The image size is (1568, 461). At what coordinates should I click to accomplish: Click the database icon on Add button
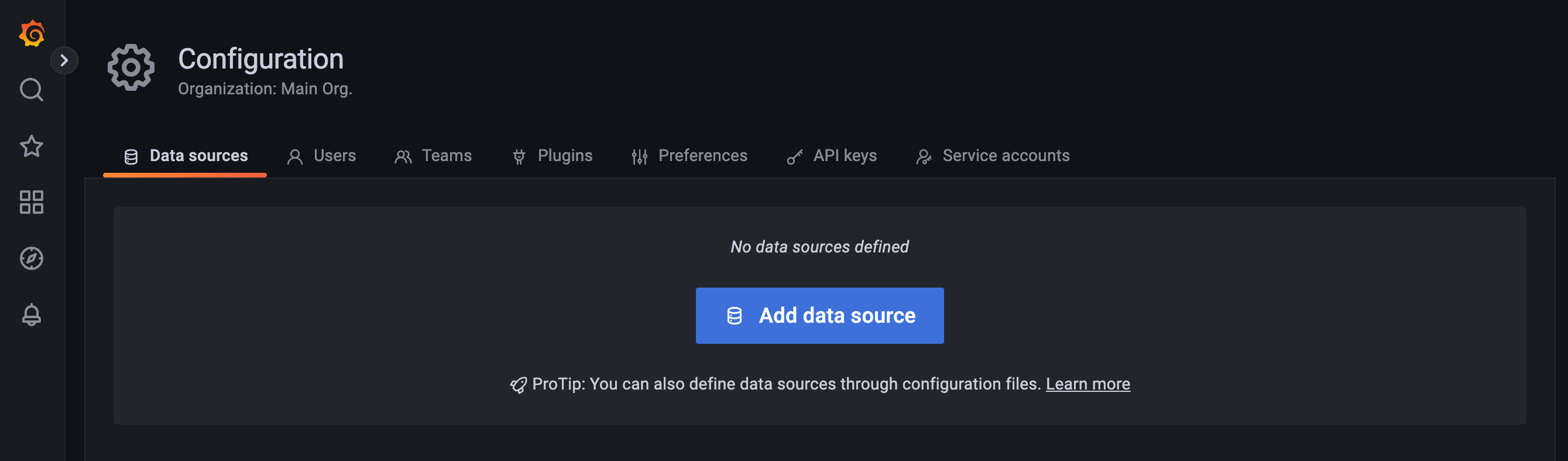click(734, 316)
